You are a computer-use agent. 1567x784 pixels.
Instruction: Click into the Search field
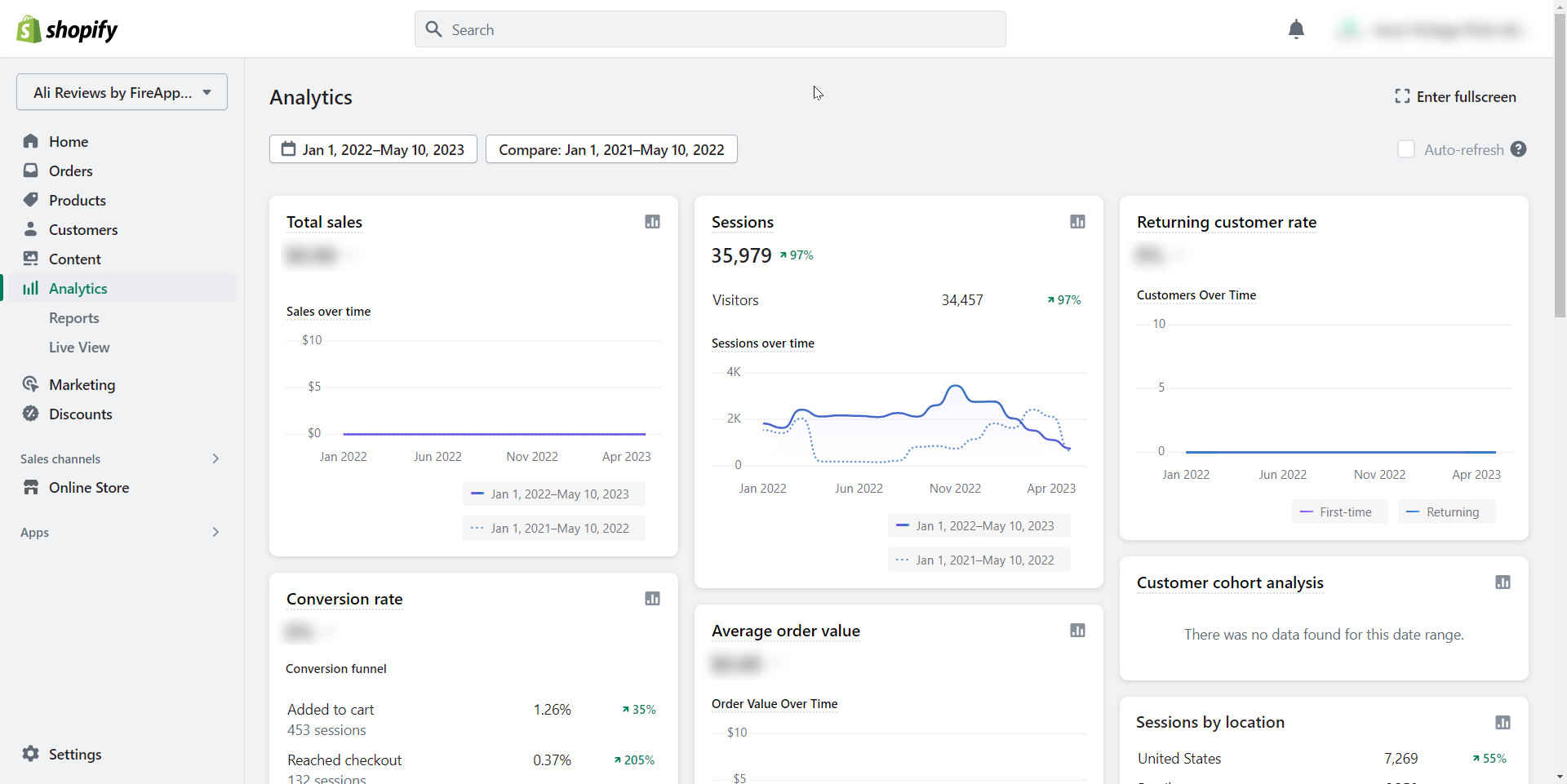(710, 29)
